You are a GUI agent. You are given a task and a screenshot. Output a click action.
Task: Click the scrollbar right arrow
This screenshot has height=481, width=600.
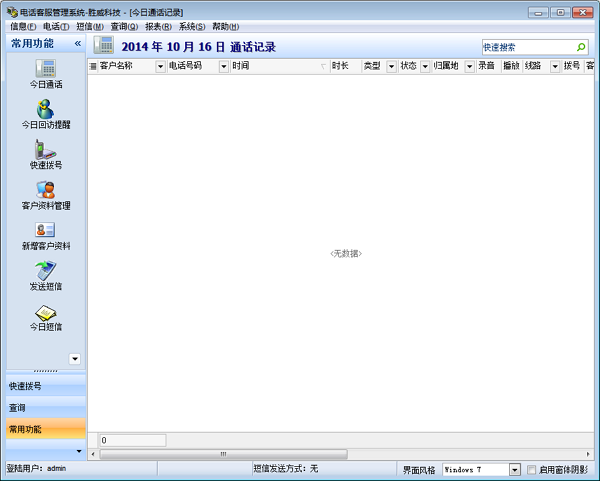588,454
